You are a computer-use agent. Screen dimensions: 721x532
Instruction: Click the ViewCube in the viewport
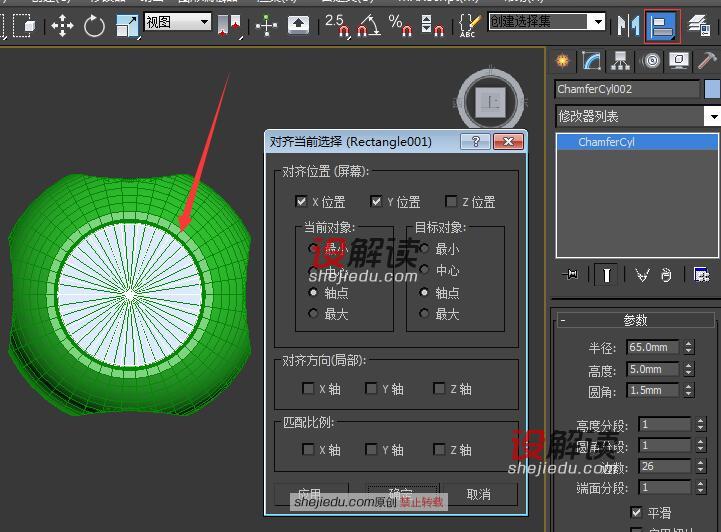pos(491,100)
